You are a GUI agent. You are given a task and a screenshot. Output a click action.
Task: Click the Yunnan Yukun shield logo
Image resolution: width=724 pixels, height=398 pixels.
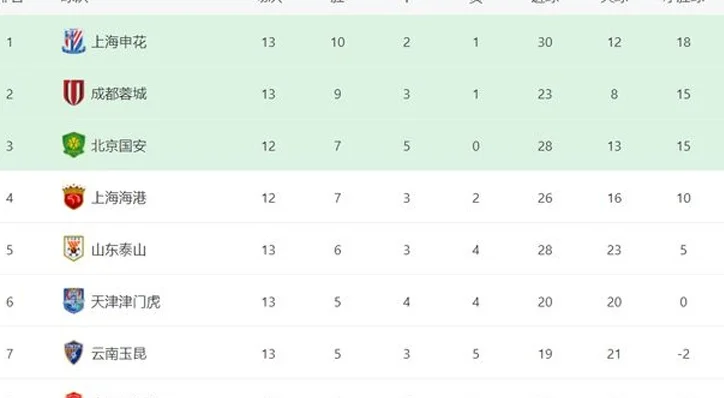point(73,353)
